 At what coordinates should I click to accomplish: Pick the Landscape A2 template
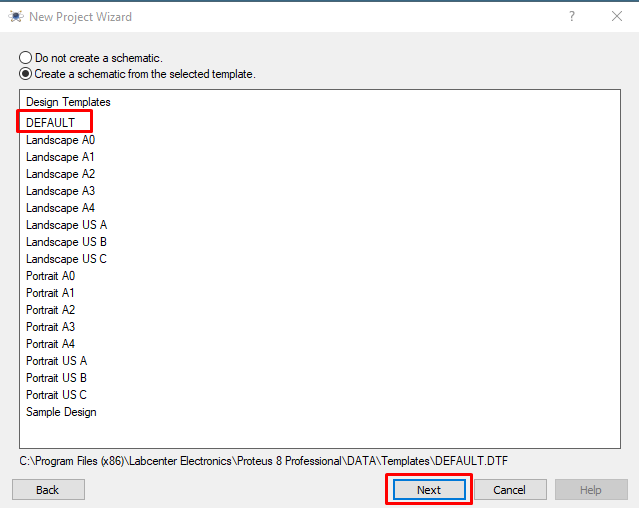point(60,174)
